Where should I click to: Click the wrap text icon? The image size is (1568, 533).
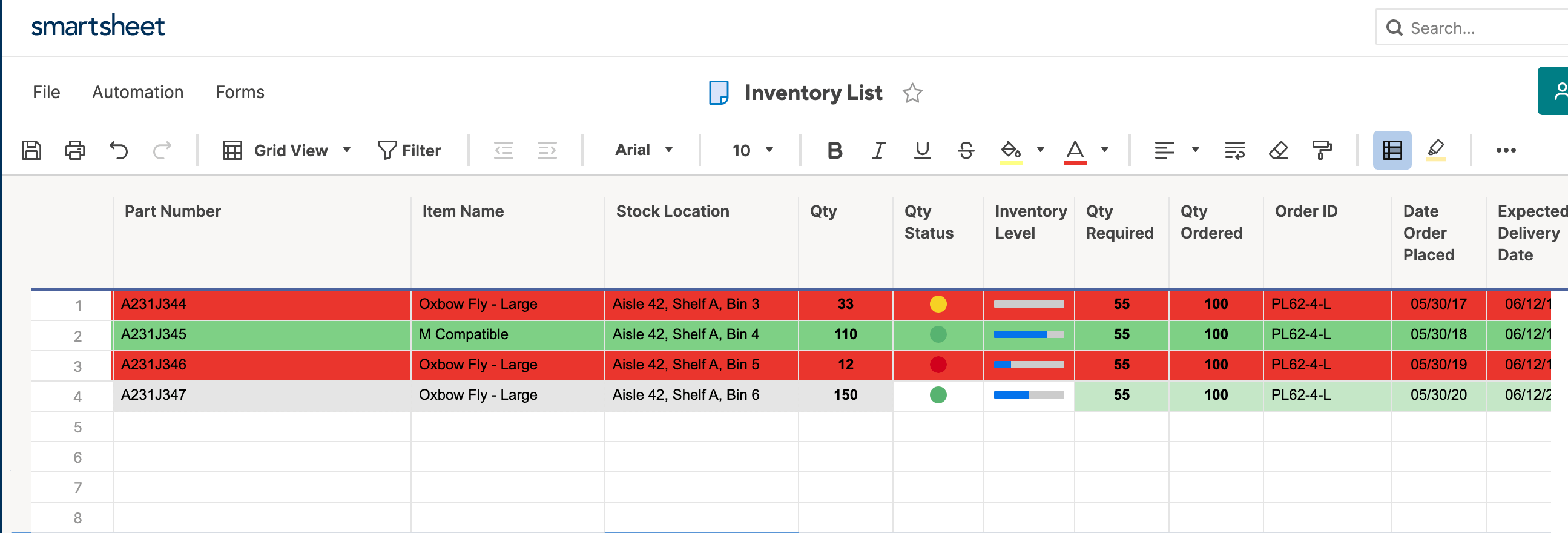[x=1234, y=150]
